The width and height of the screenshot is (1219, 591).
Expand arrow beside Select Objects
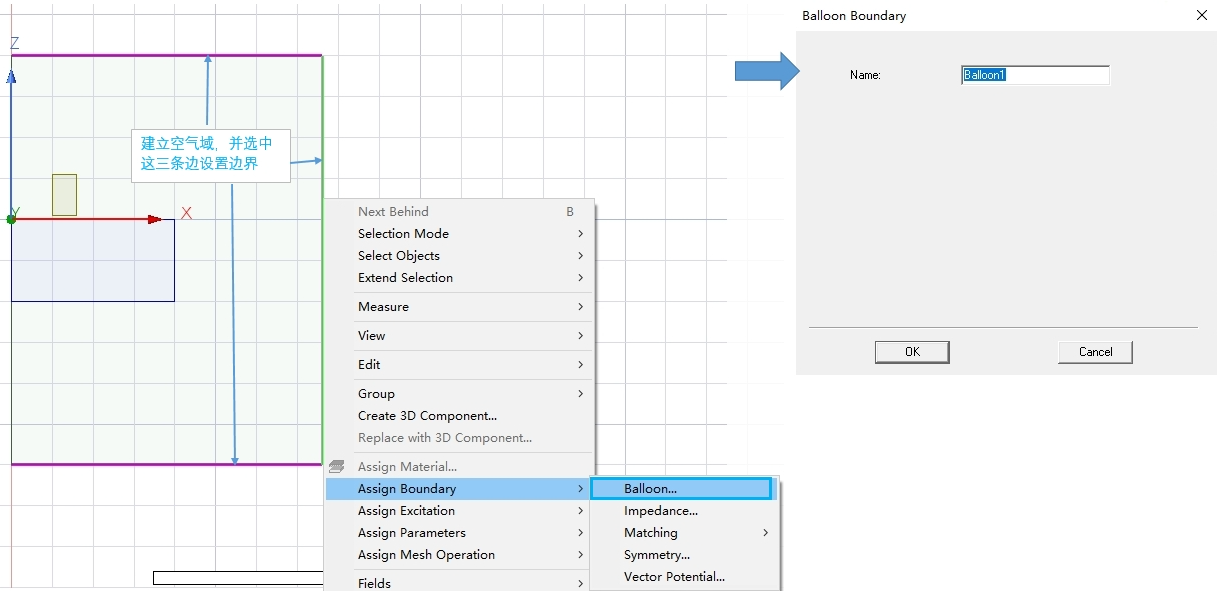pos(580,256)
